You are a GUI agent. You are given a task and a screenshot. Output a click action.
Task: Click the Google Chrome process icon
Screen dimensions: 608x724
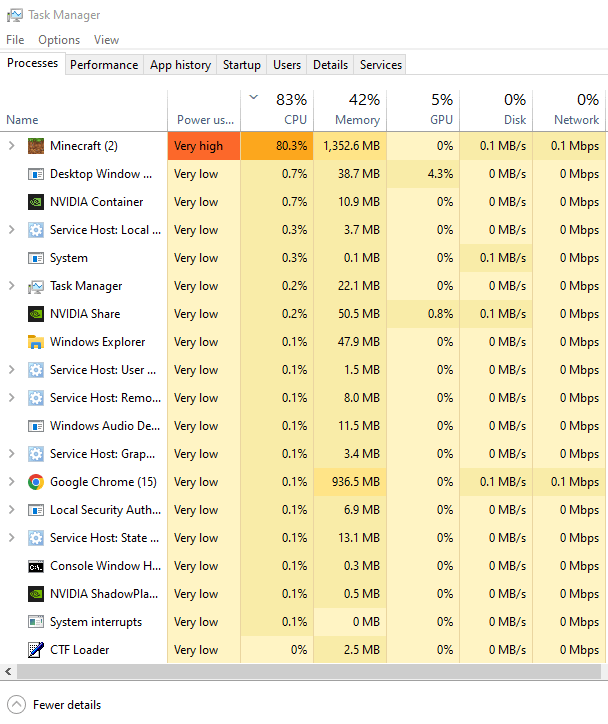click(36, 482)
